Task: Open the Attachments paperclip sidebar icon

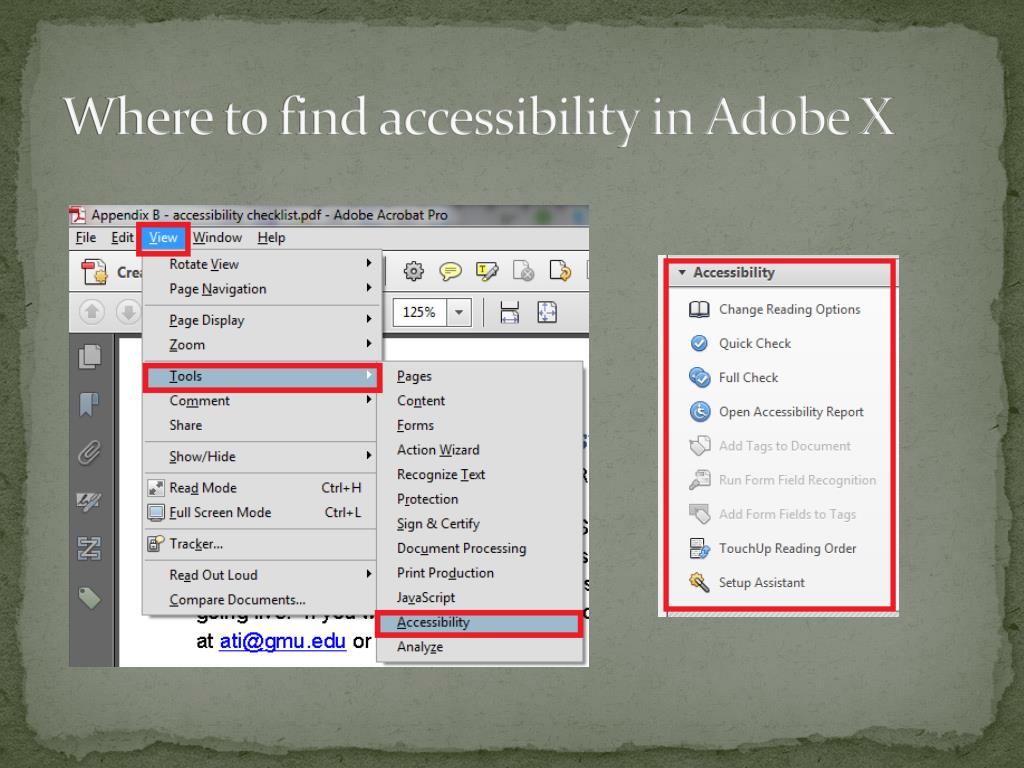Action: 89,452
